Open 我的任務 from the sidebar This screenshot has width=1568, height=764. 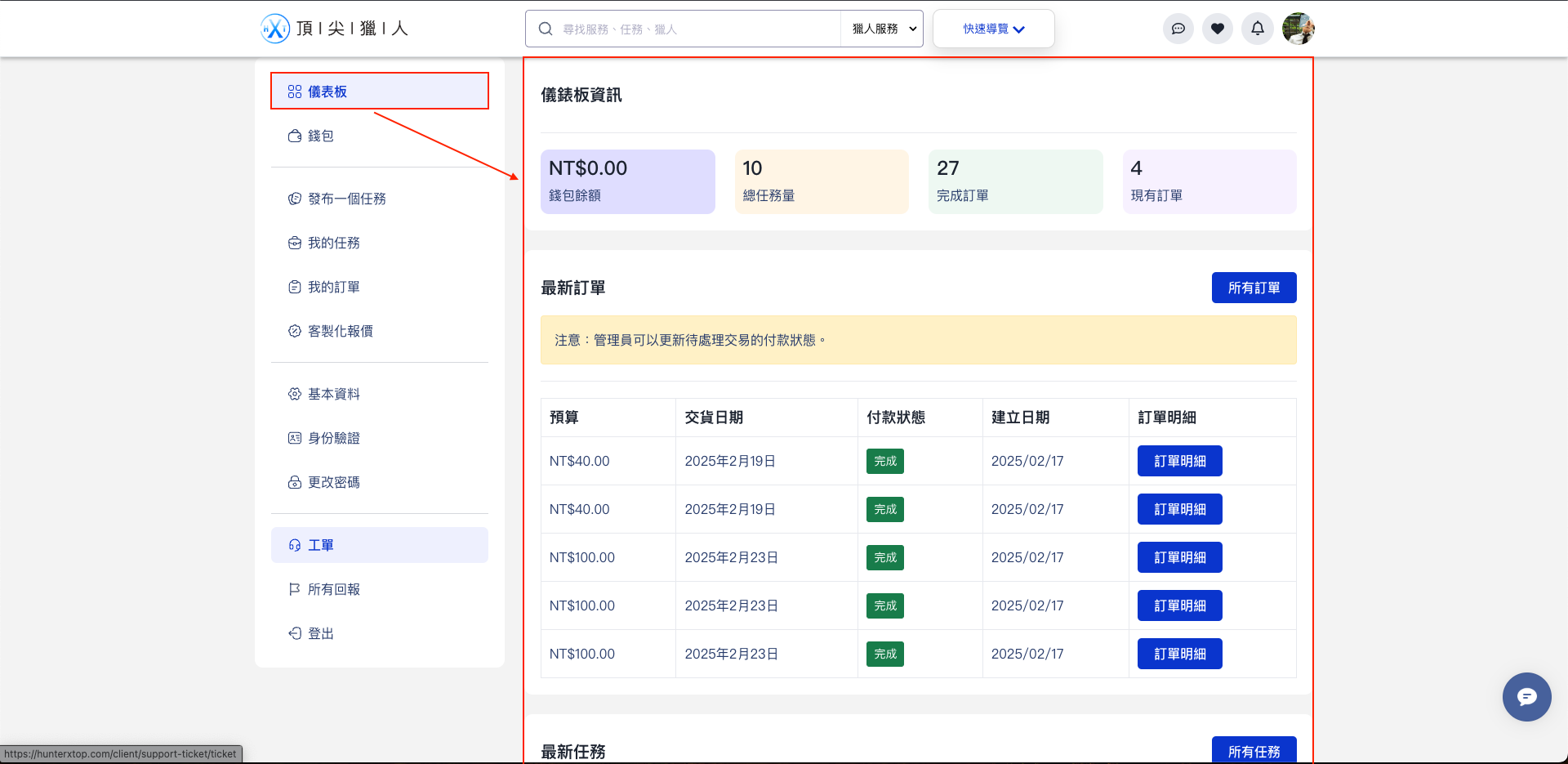tap(334, 243)
